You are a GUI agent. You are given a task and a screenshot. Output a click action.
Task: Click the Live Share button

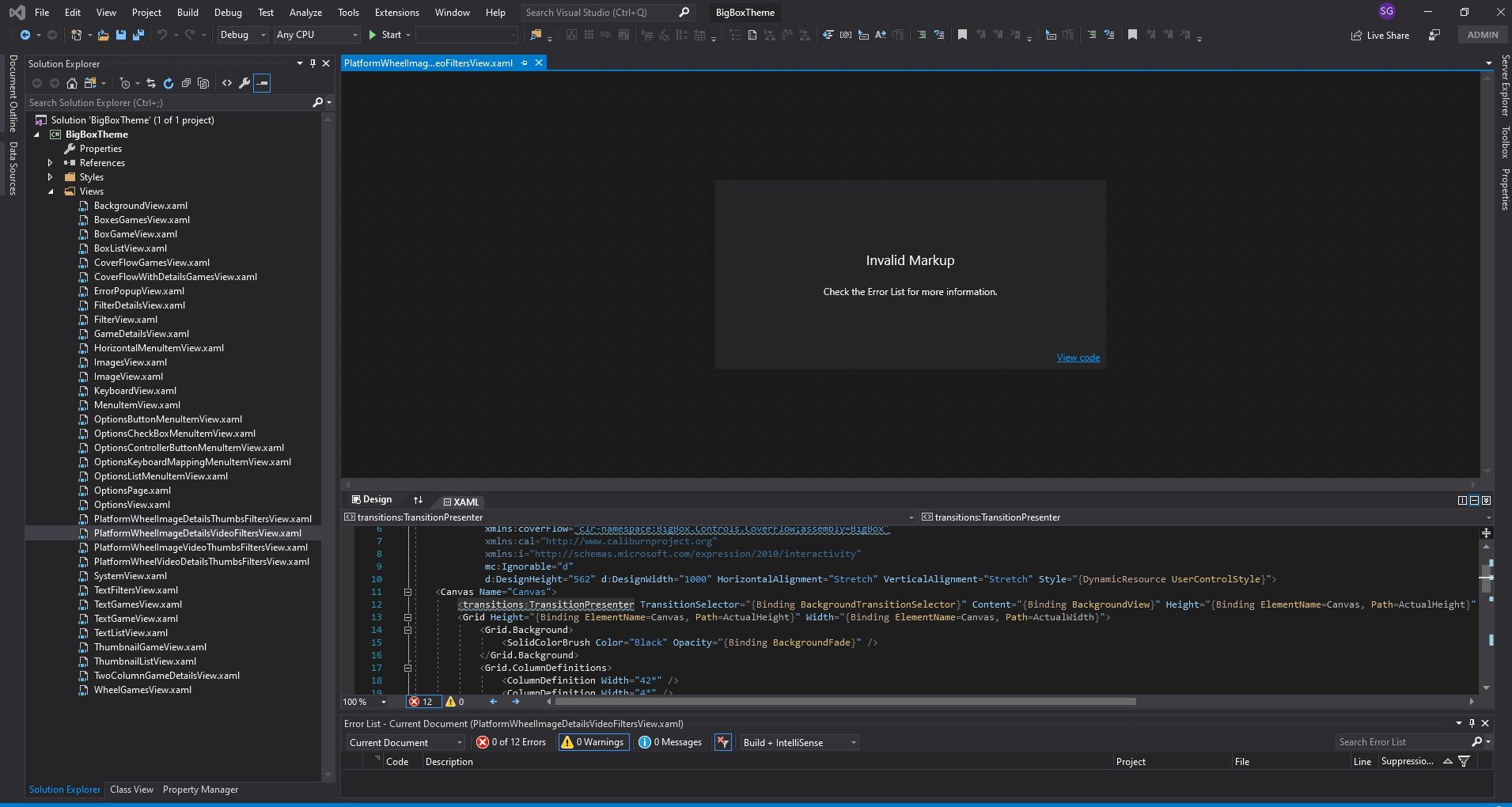tap(1381, 35)
